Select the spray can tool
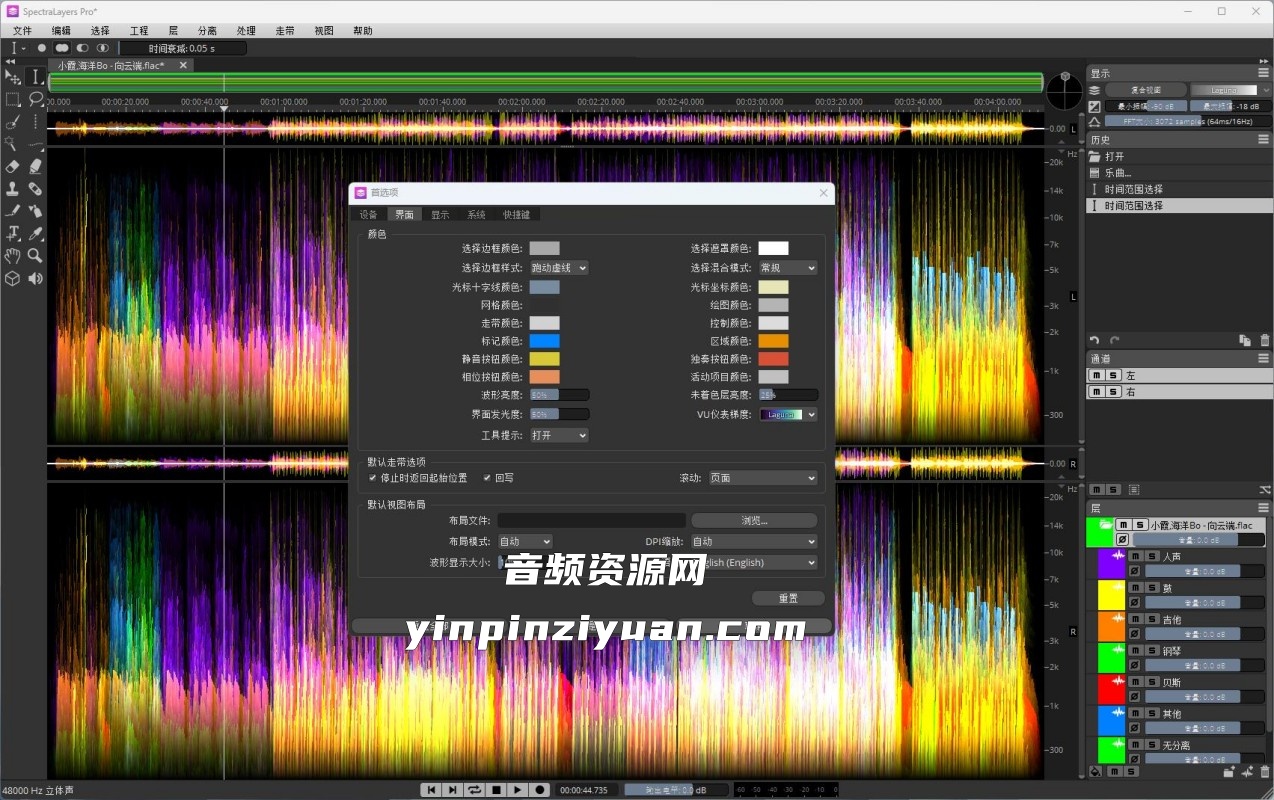Image resolution: width=1274 pixels, height=800 pixels. (36, 211)
